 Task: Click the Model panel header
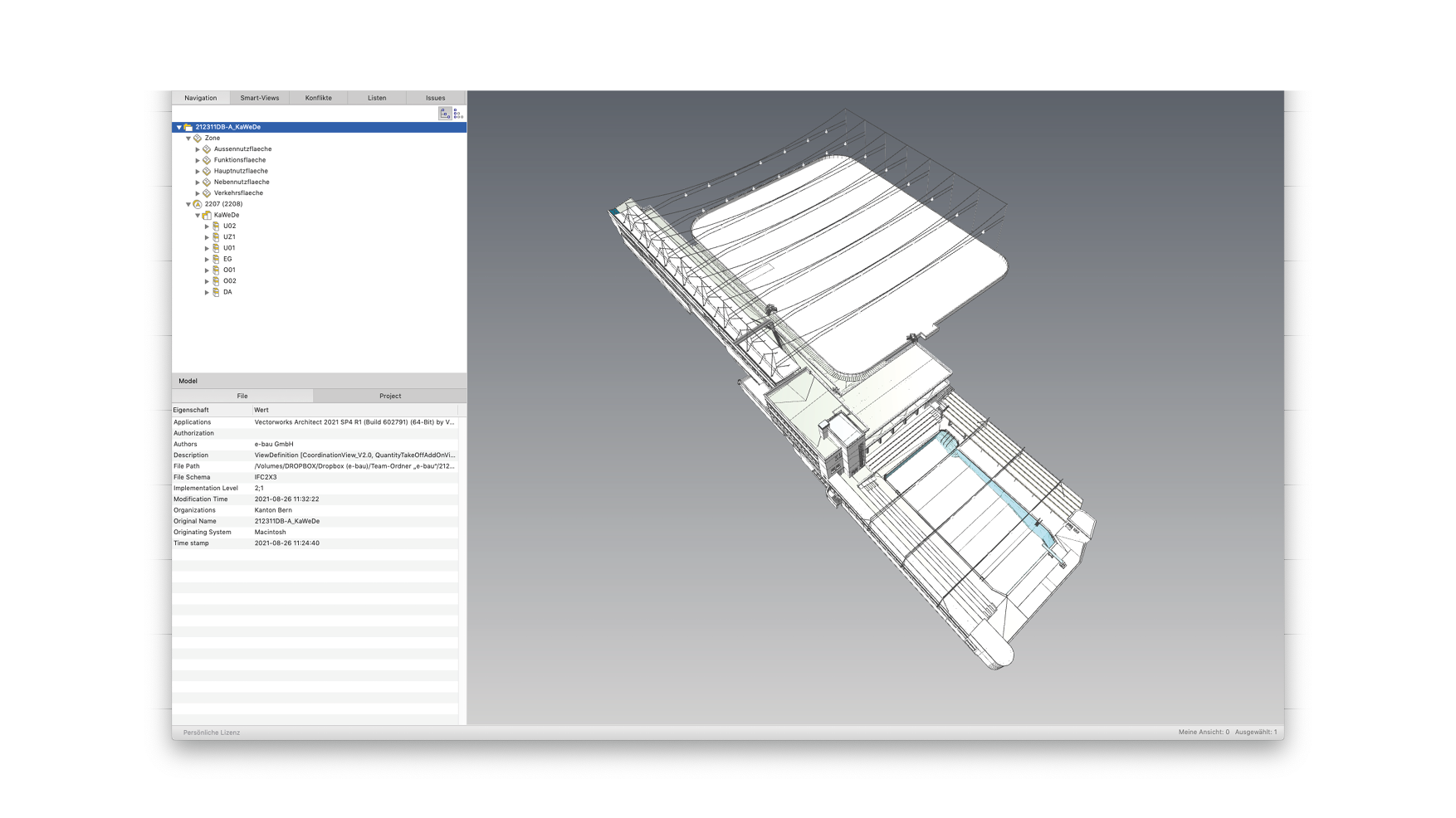tap(319, 381)
